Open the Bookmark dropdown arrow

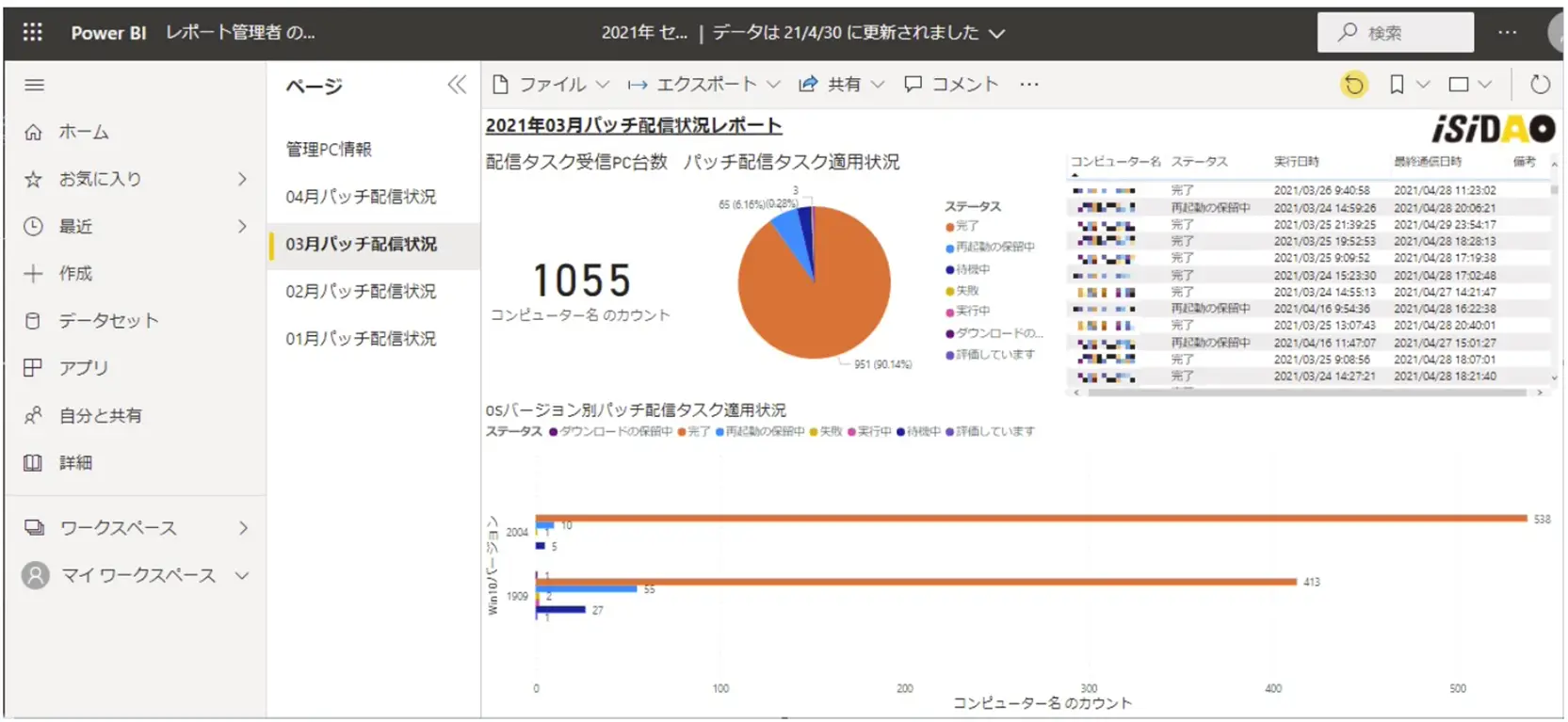1423,85
